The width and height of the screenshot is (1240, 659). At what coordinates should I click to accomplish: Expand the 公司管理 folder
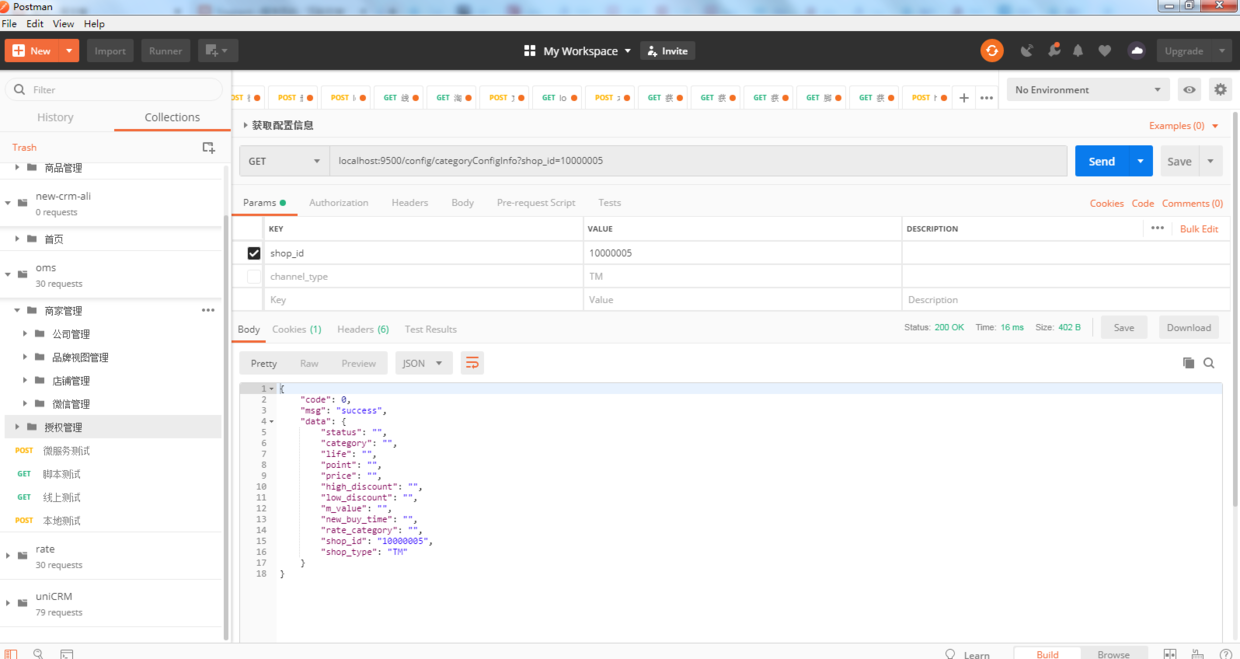(25, 334)
